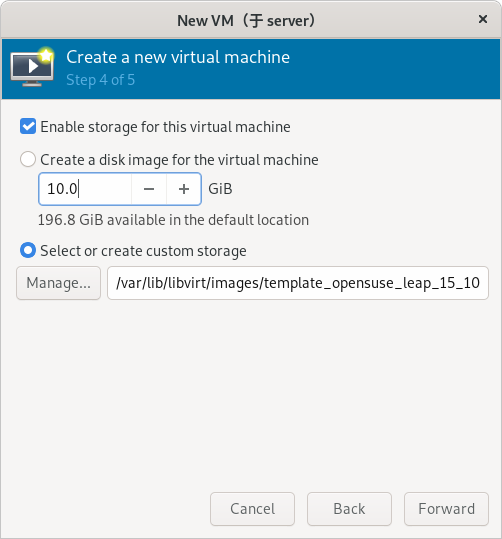The width and height of the screenshot is (502, 539).
Task: Close the New VM dialog
Action: click(483, 19)
